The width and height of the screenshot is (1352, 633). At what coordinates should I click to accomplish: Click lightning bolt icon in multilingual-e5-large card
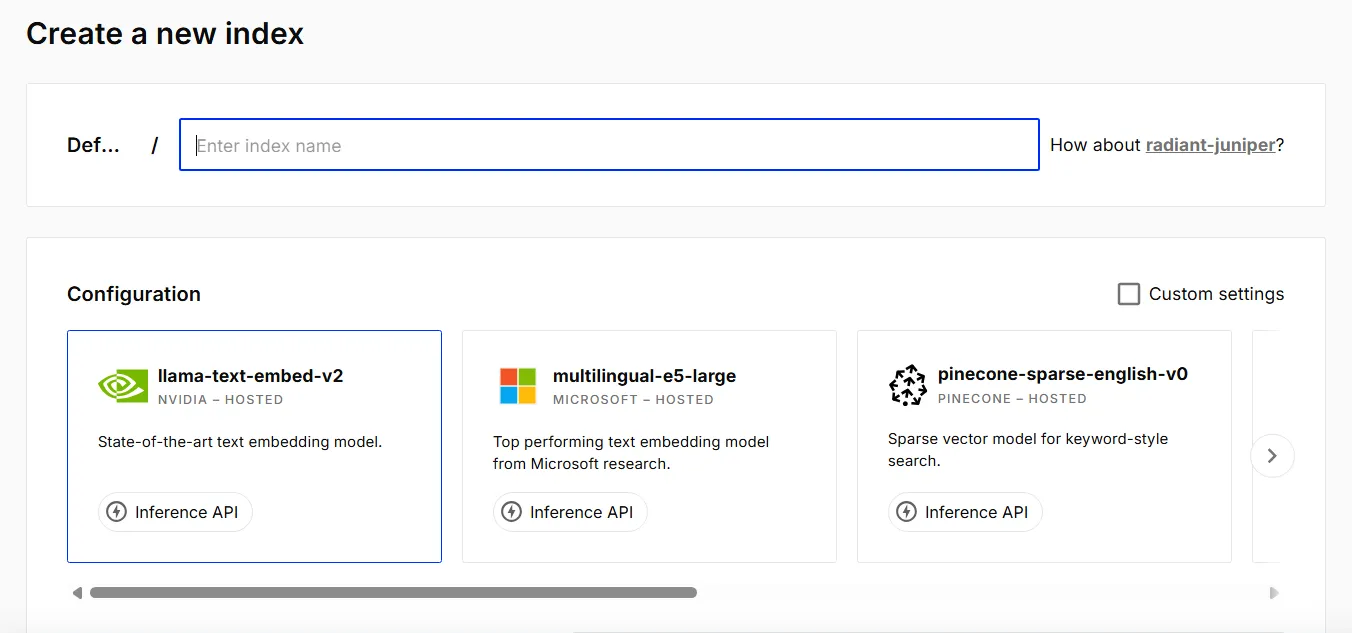click(x=512, y=512)
